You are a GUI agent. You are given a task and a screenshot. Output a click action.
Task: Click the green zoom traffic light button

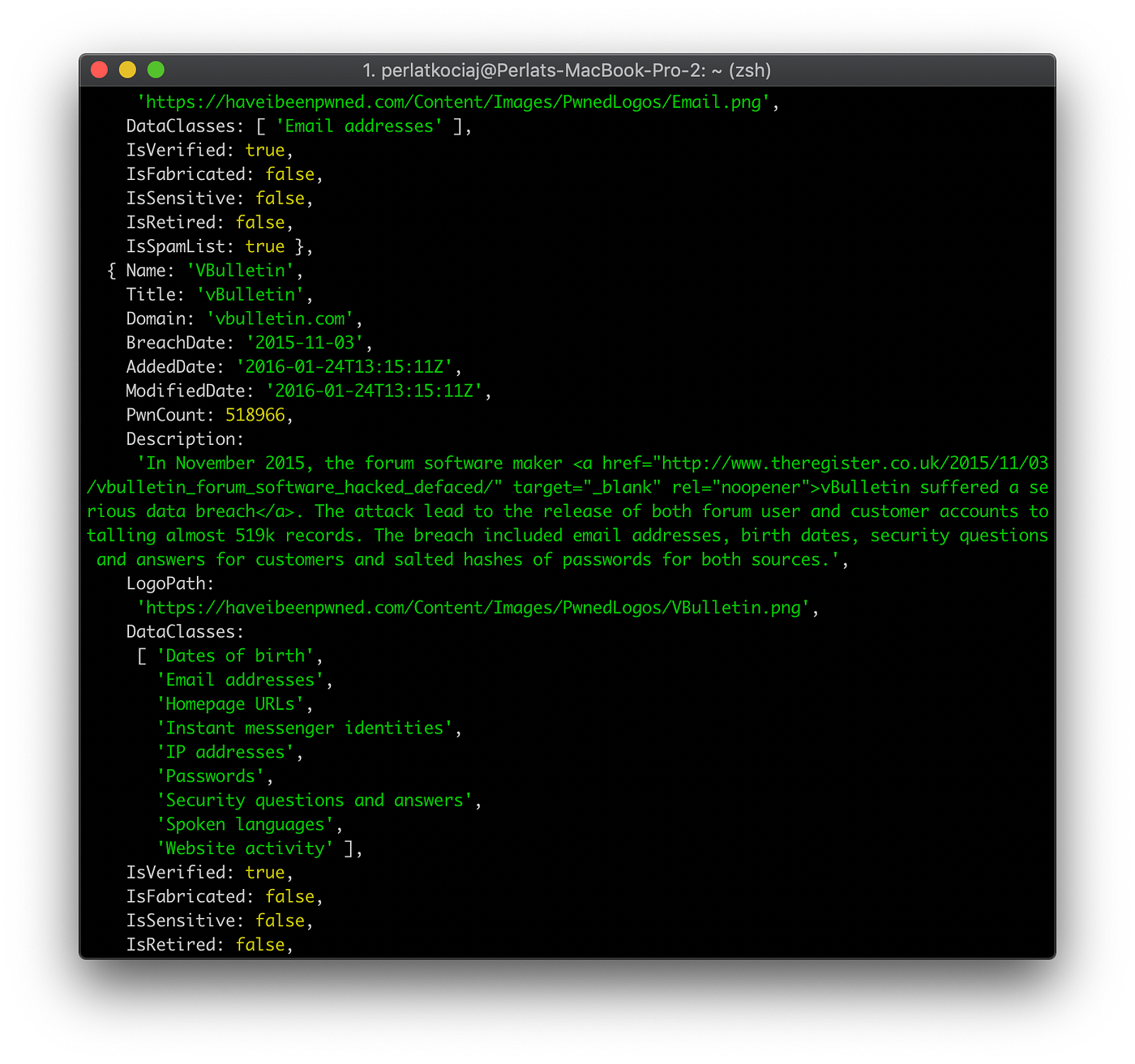click(x=155, y=70)
